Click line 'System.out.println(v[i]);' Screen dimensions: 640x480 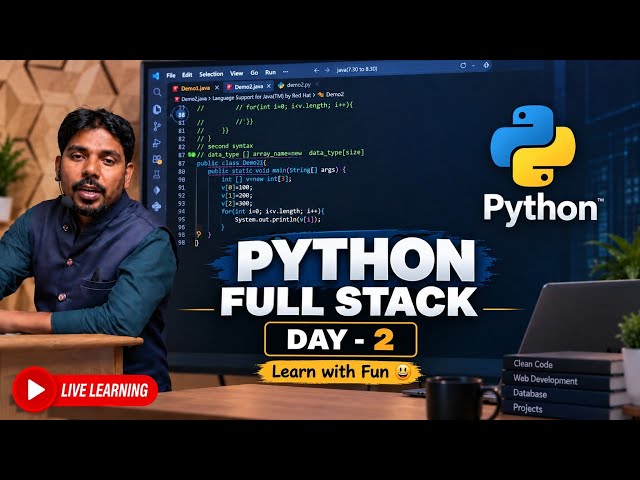pyautogui.click(x=278, y=220)
